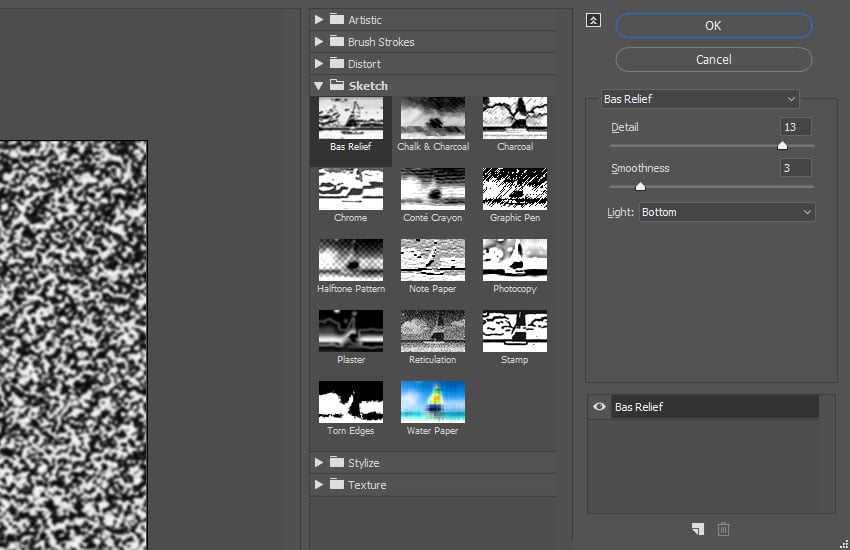Hide the Bas Relief effect layer
The image size is (850, 550).
point(599,407)
